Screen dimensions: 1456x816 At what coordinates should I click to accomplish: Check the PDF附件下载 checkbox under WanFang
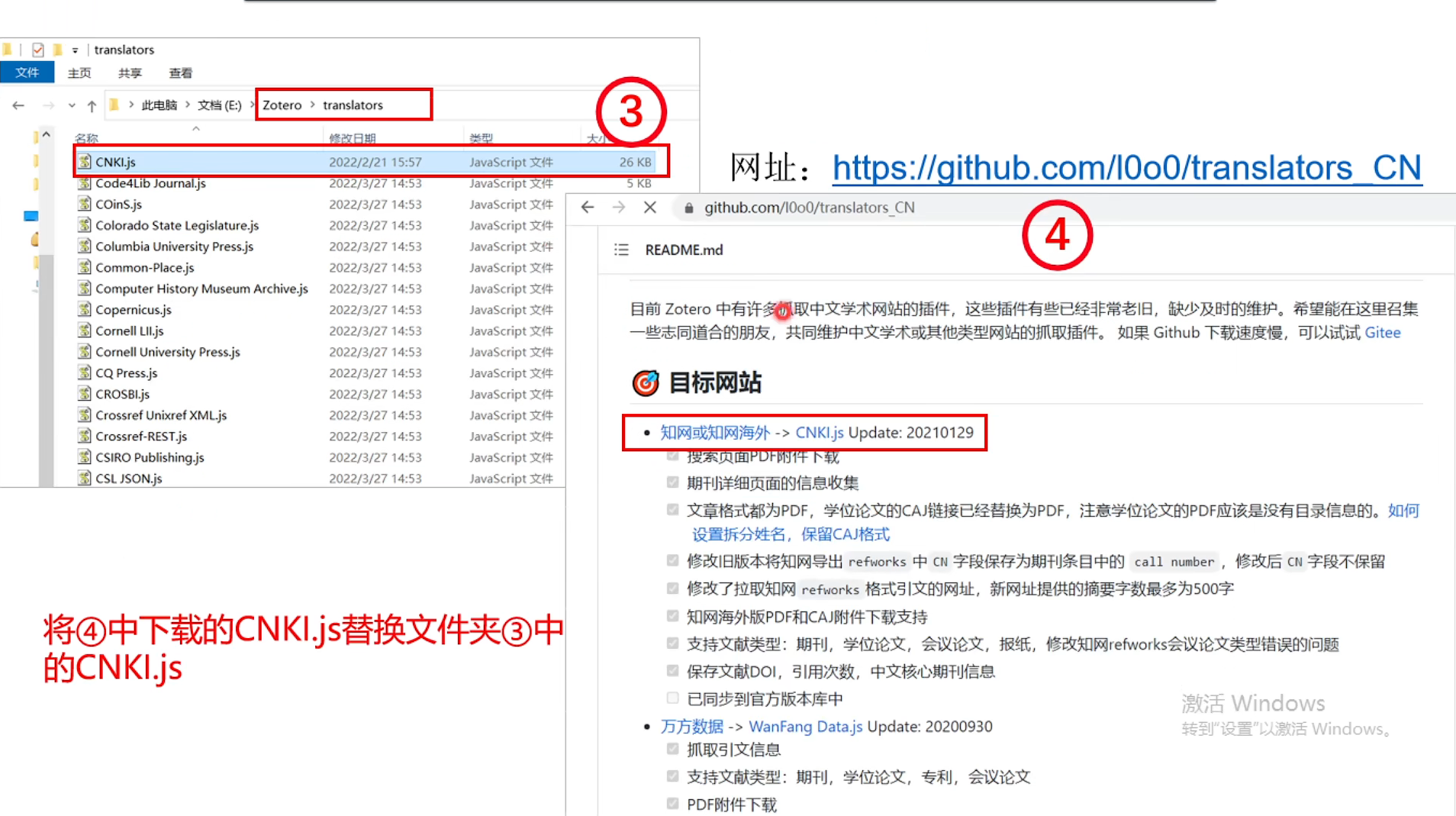tap(672, 803)
